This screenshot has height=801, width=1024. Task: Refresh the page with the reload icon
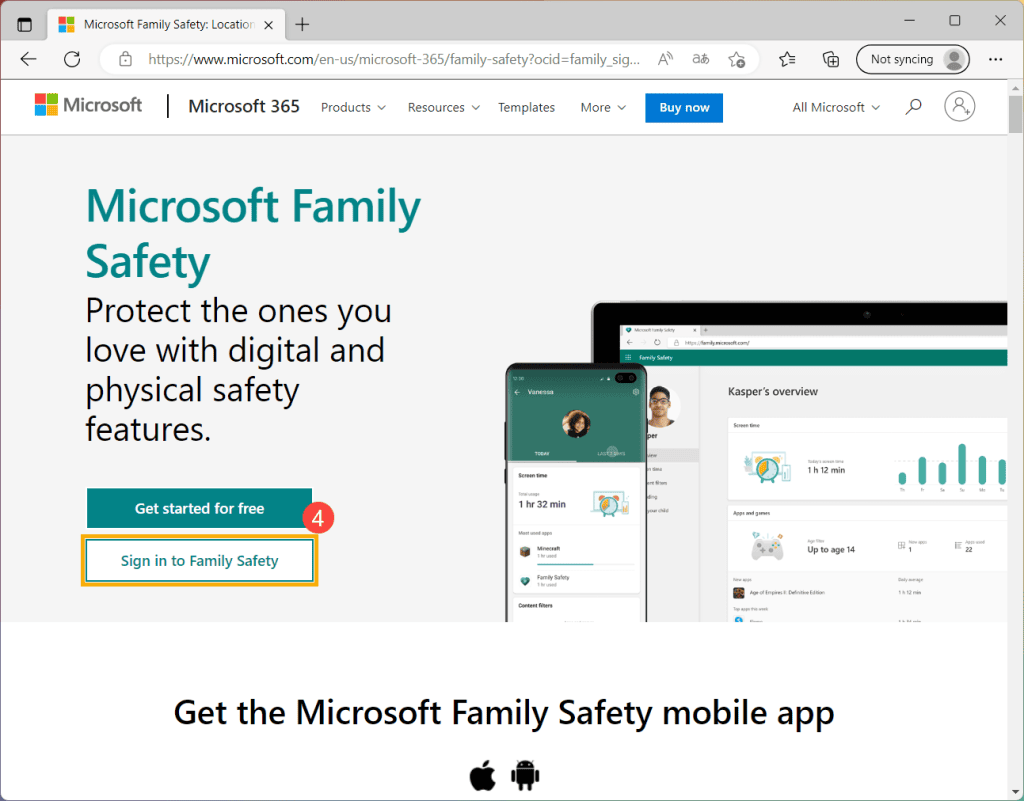pyautogui.click(x=72, y=59)
